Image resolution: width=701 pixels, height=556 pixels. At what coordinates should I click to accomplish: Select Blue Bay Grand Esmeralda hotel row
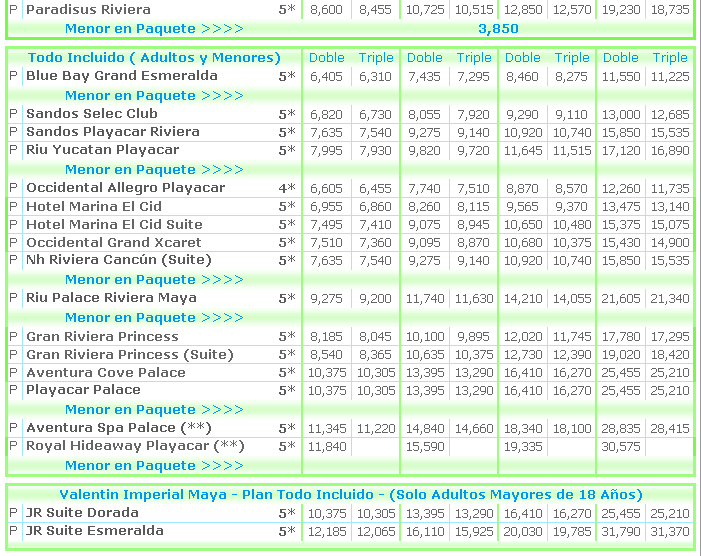351,76
